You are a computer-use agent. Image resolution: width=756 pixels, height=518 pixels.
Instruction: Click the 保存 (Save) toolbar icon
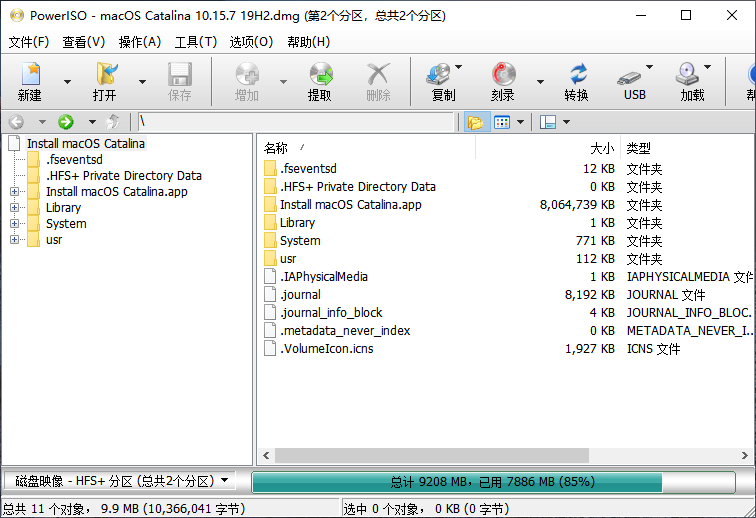coord(179,81)
